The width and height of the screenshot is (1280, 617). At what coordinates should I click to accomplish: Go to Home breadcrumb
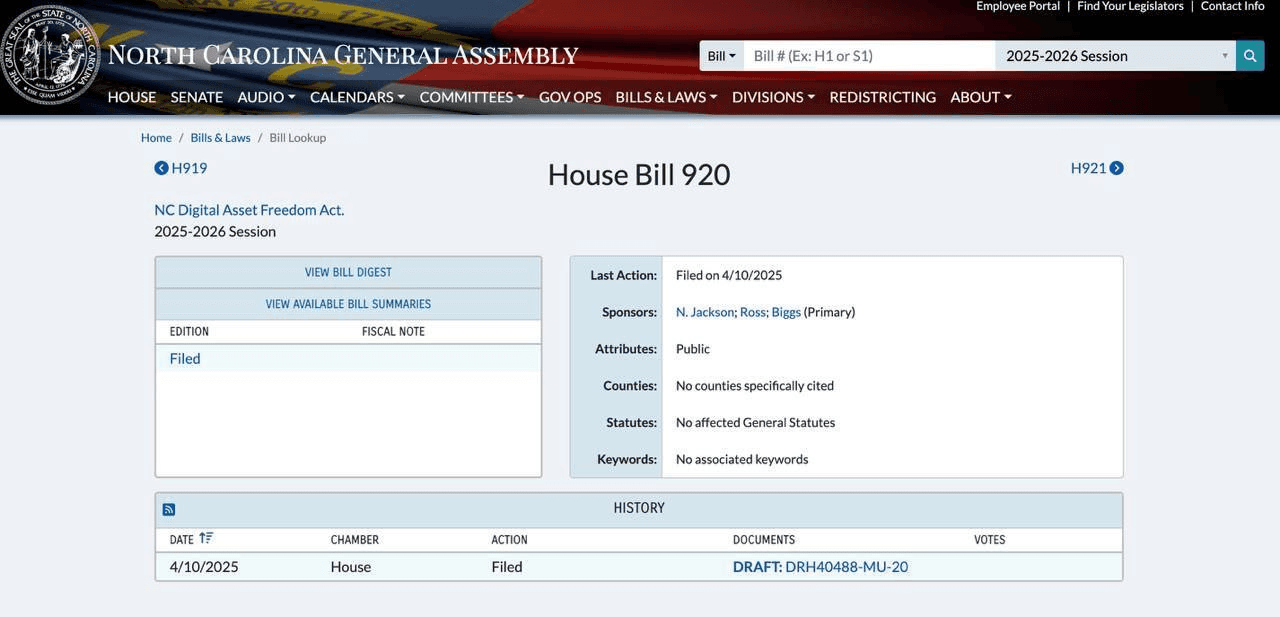pos(156,138)
